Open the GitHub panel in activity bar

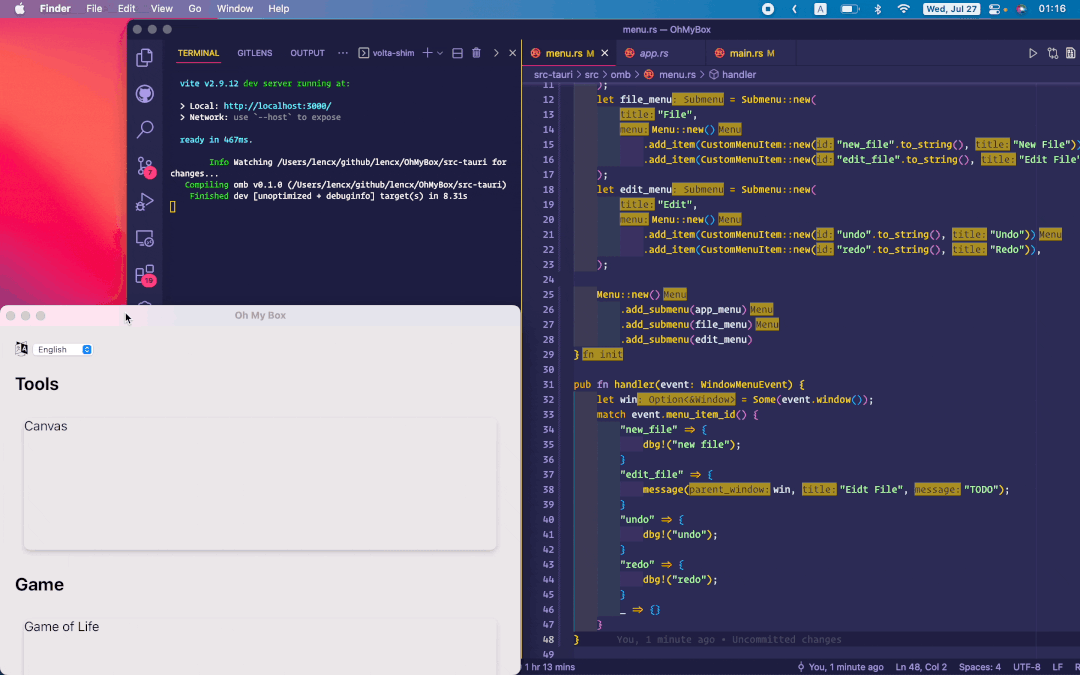[145, 94]
